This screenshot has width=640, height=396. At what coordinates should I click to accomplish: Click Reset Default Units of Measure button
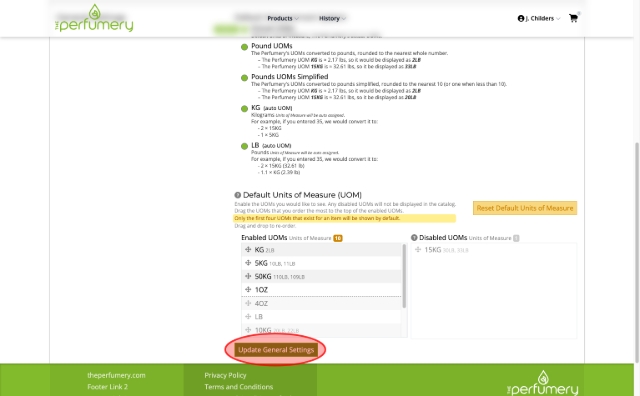click(525, 208)
